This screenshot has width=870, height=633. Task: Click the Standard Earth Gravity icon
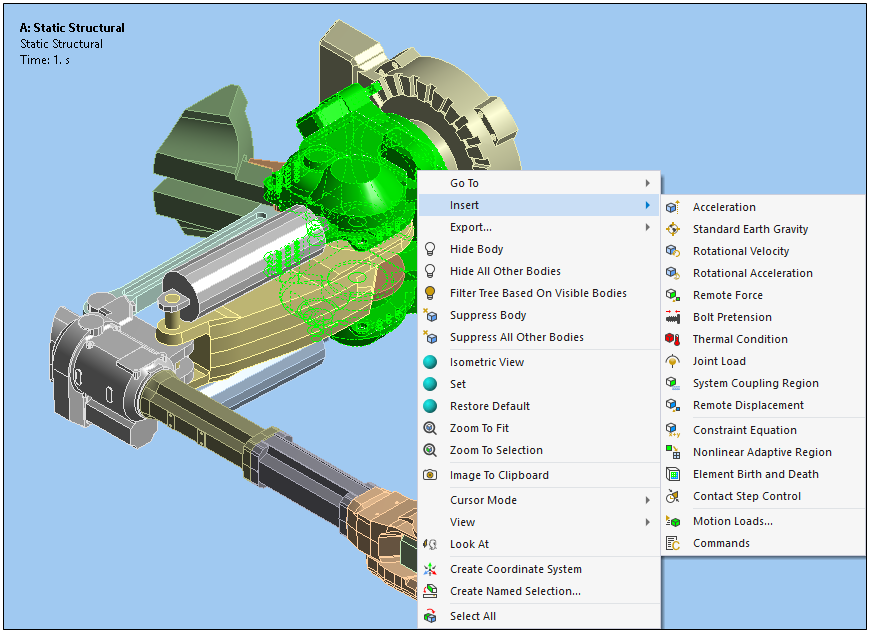click(x=673, y=229)
